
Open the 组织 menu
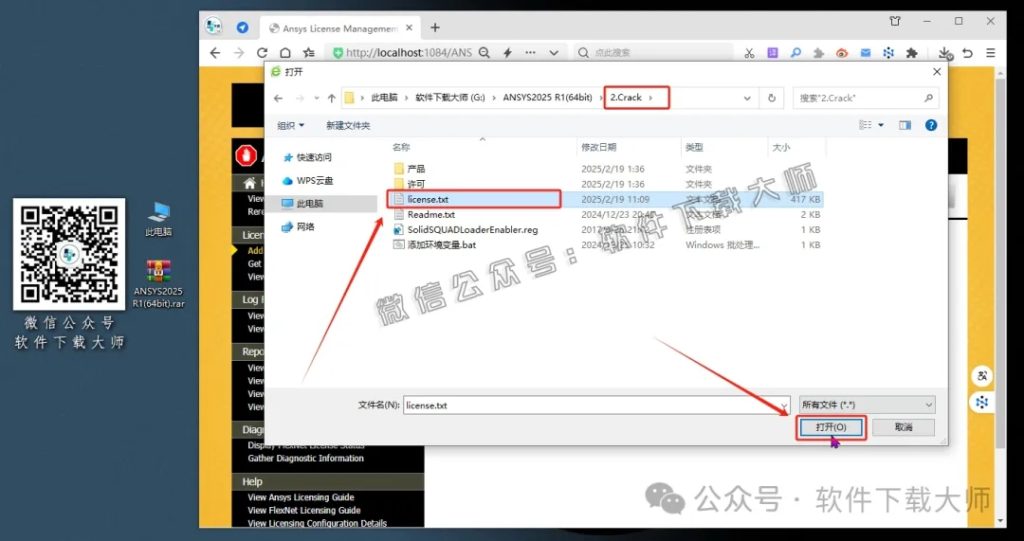pyautogui.click(x=291, y=125)
